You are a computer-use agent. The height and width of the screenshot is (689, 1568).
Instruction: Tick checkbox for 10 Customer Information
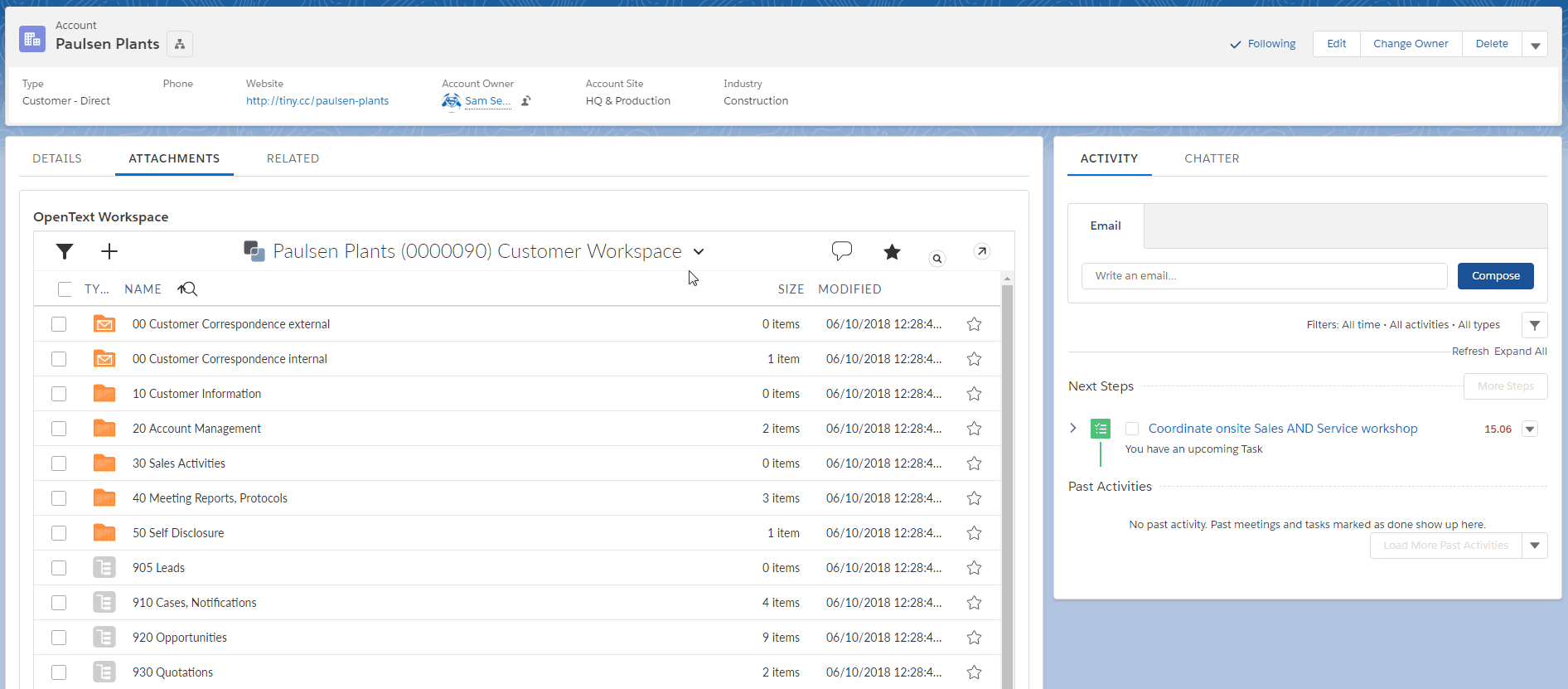click(59, 394)
